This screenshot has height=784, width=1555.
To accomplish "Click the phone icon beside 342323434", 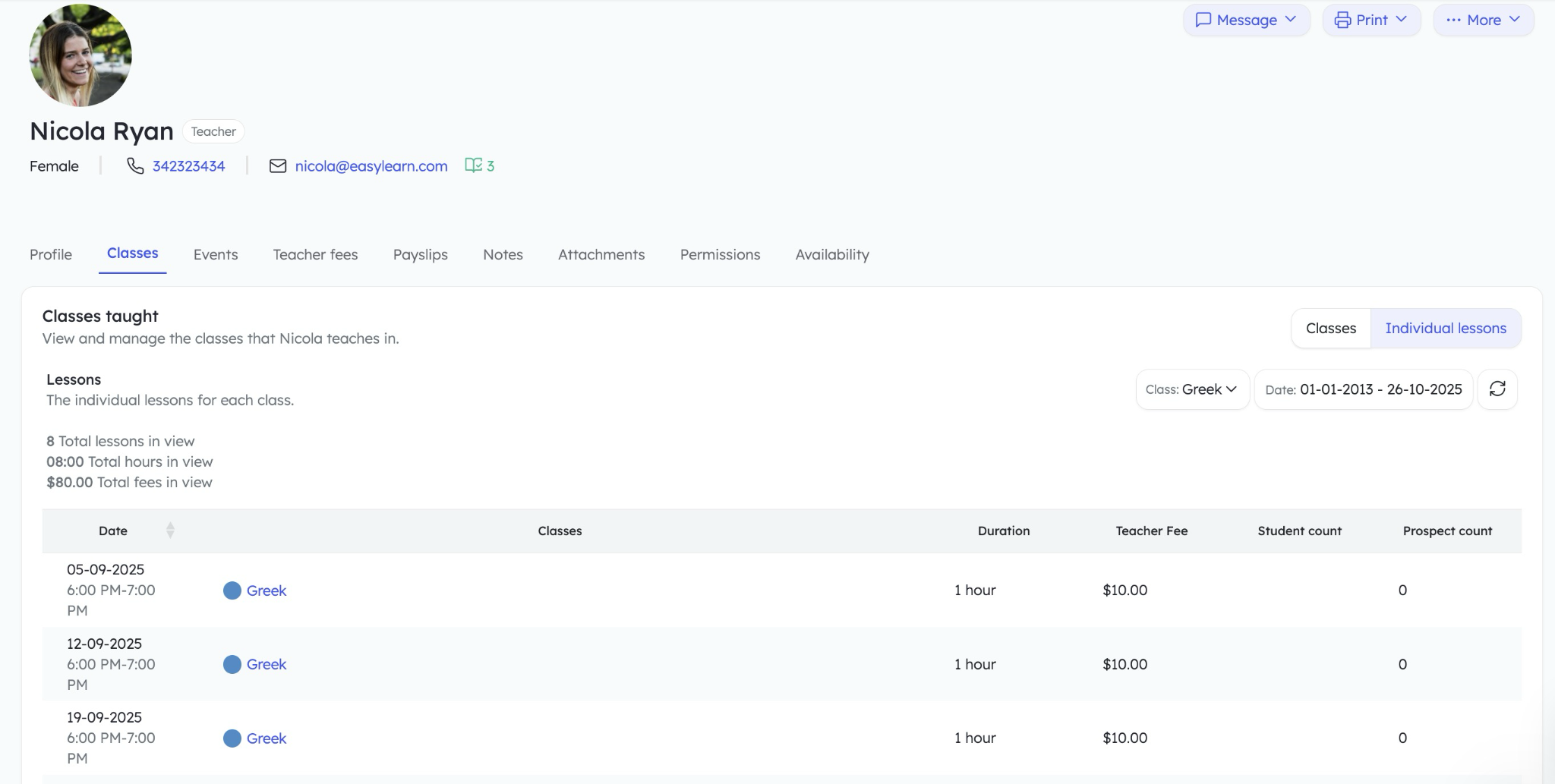I will [134, 165].
